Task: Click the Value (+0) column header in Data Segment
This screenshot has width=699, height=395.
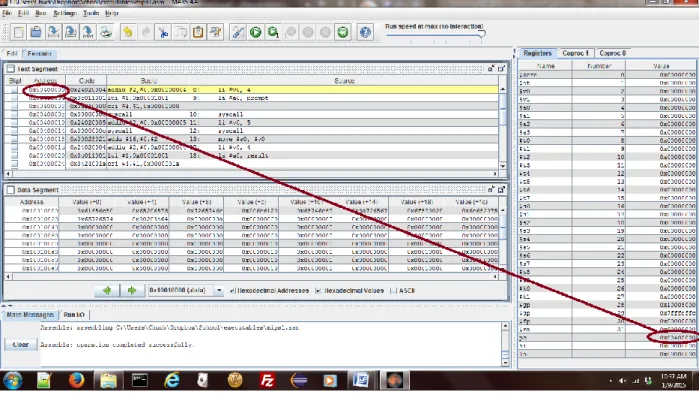Action: [86, 202]
